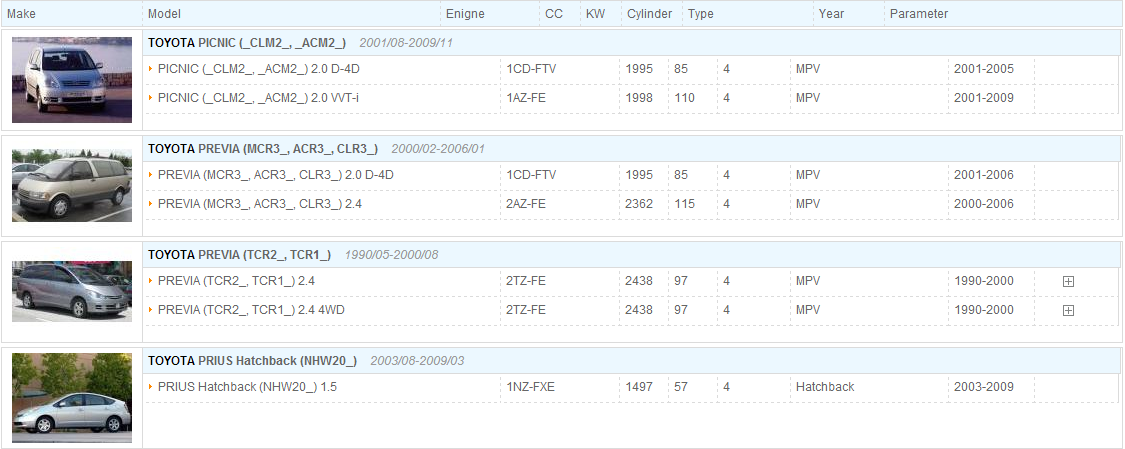Expand parameters for PREVIA 2.4 row

click(1068, 282)
